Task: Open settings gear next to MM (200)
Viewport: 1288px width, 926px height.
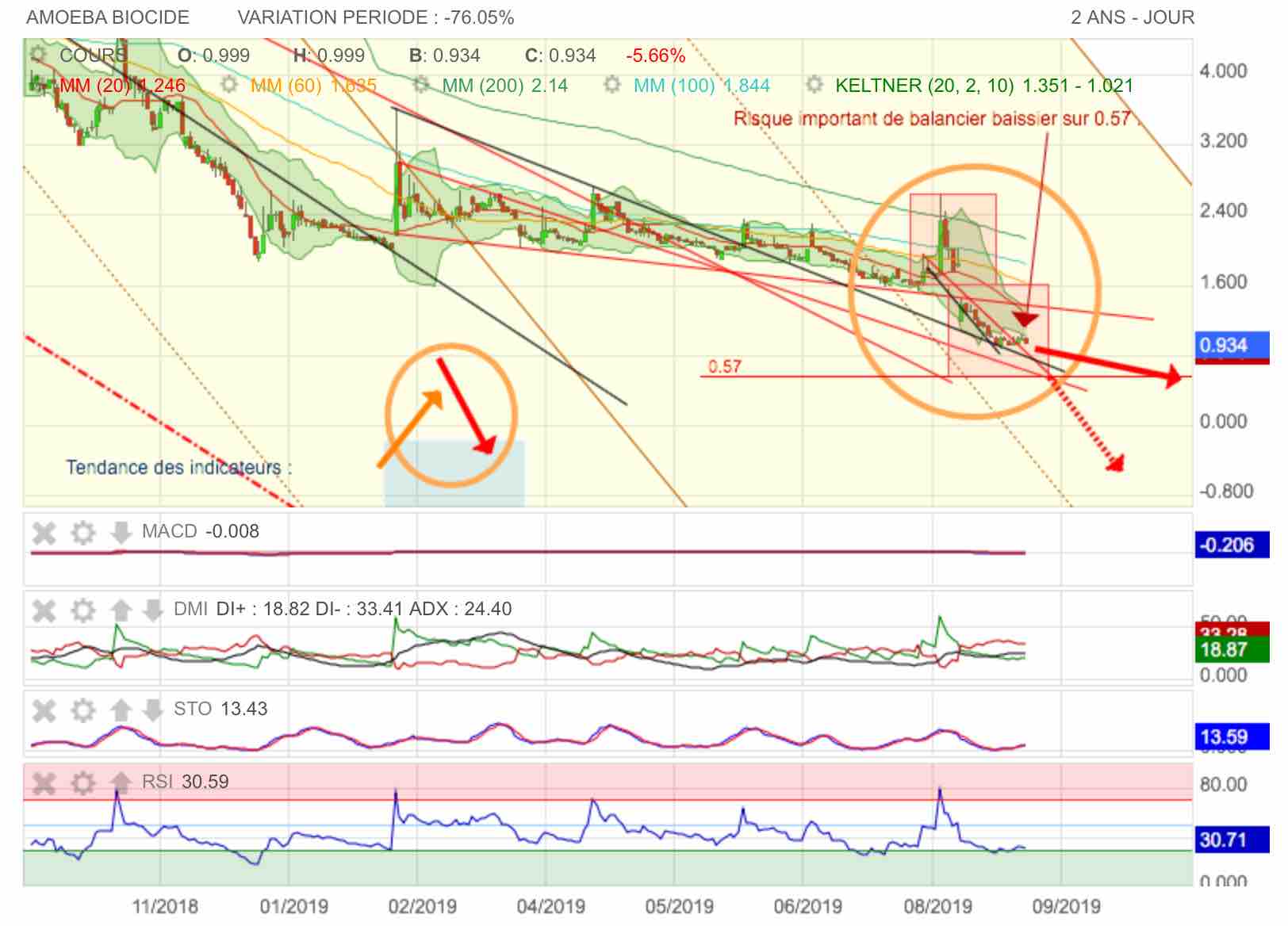Action: pos(422,85)
